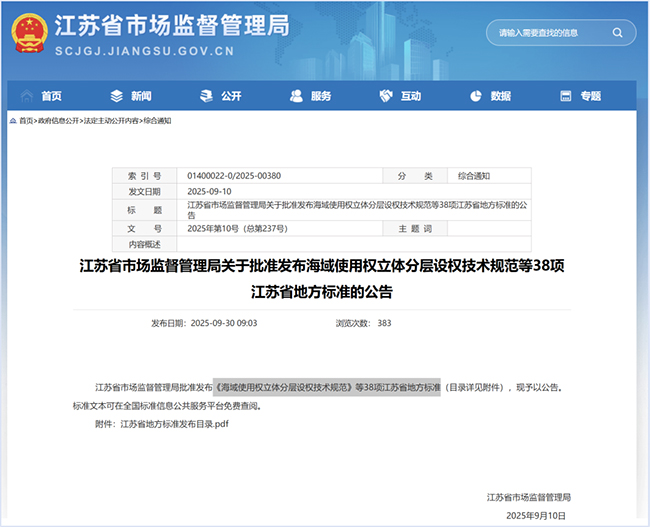Screen dimensions: 650x527
Task: Open attachment 江苏省地方标准发布目录.pdf
Action: [x=175, y=424]
